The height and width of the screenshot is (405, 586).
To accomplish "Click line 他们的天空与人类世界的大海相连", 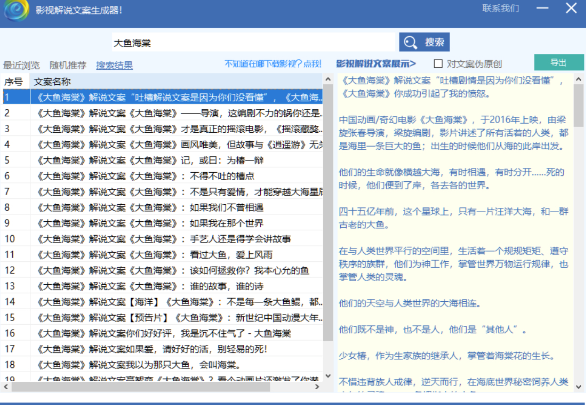I will tap(410, 303).
